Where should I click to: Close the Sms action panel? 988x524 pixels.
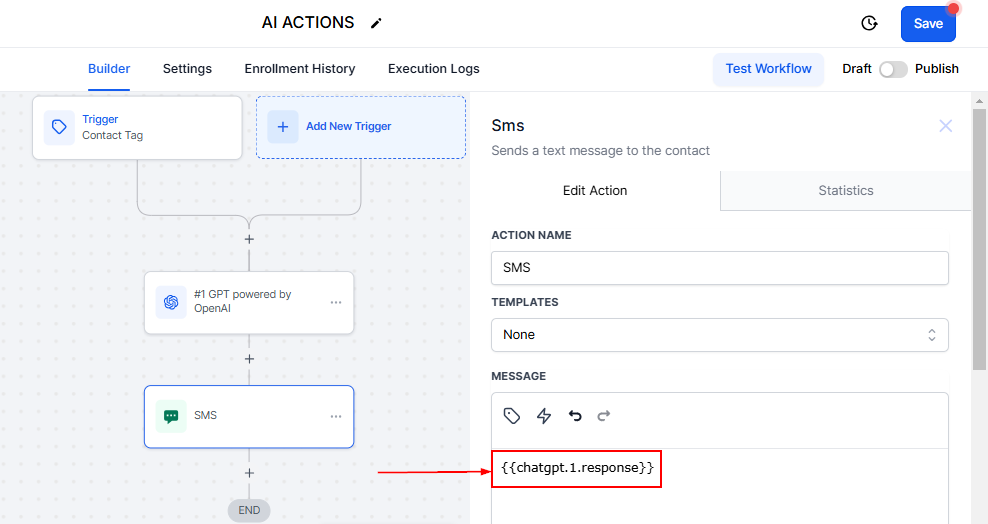pyautogui.click(x=945, y=126)
